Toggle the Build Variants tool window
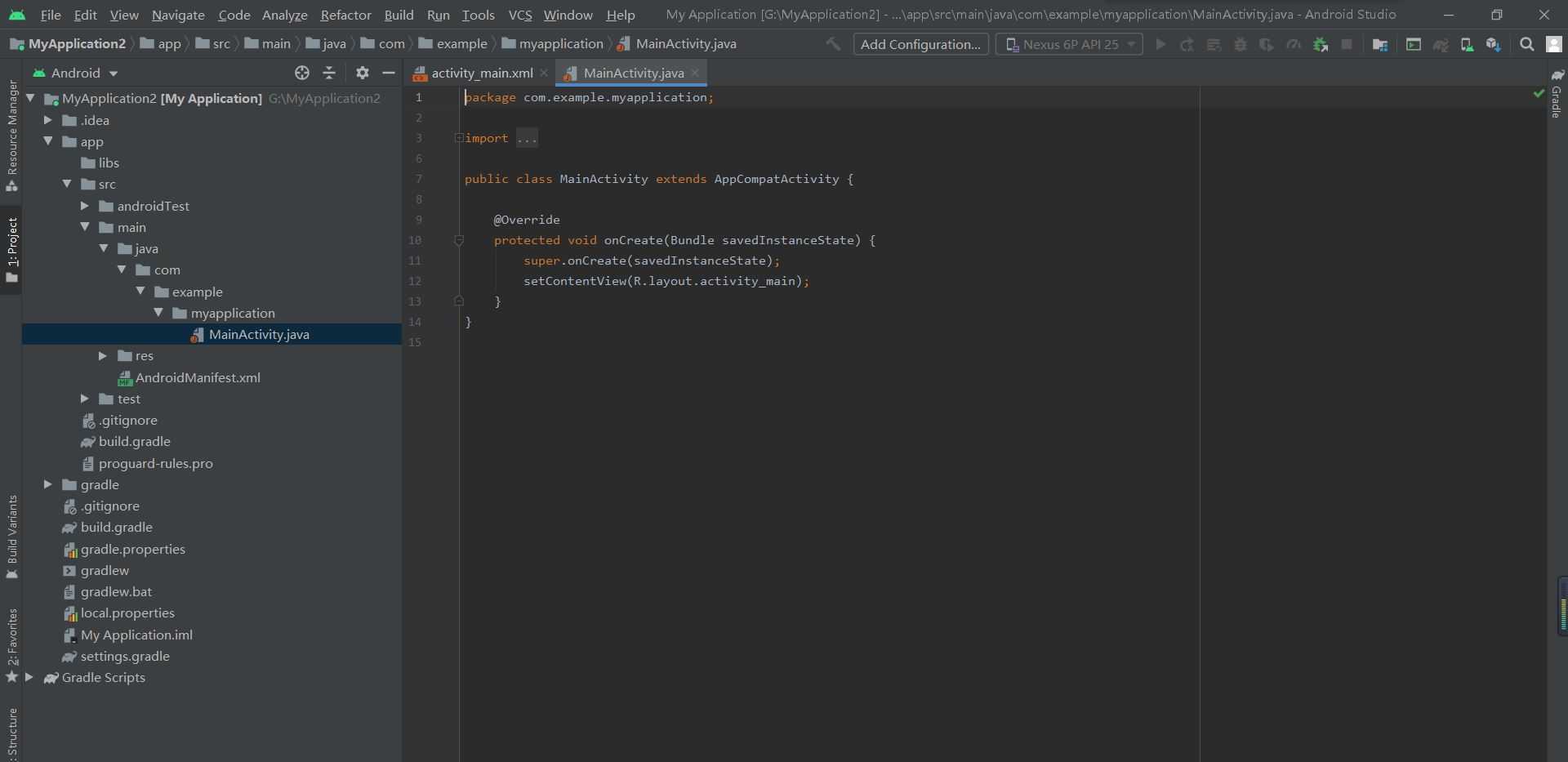Viewport: 1568px width, 762px height. tap(11, 537)
